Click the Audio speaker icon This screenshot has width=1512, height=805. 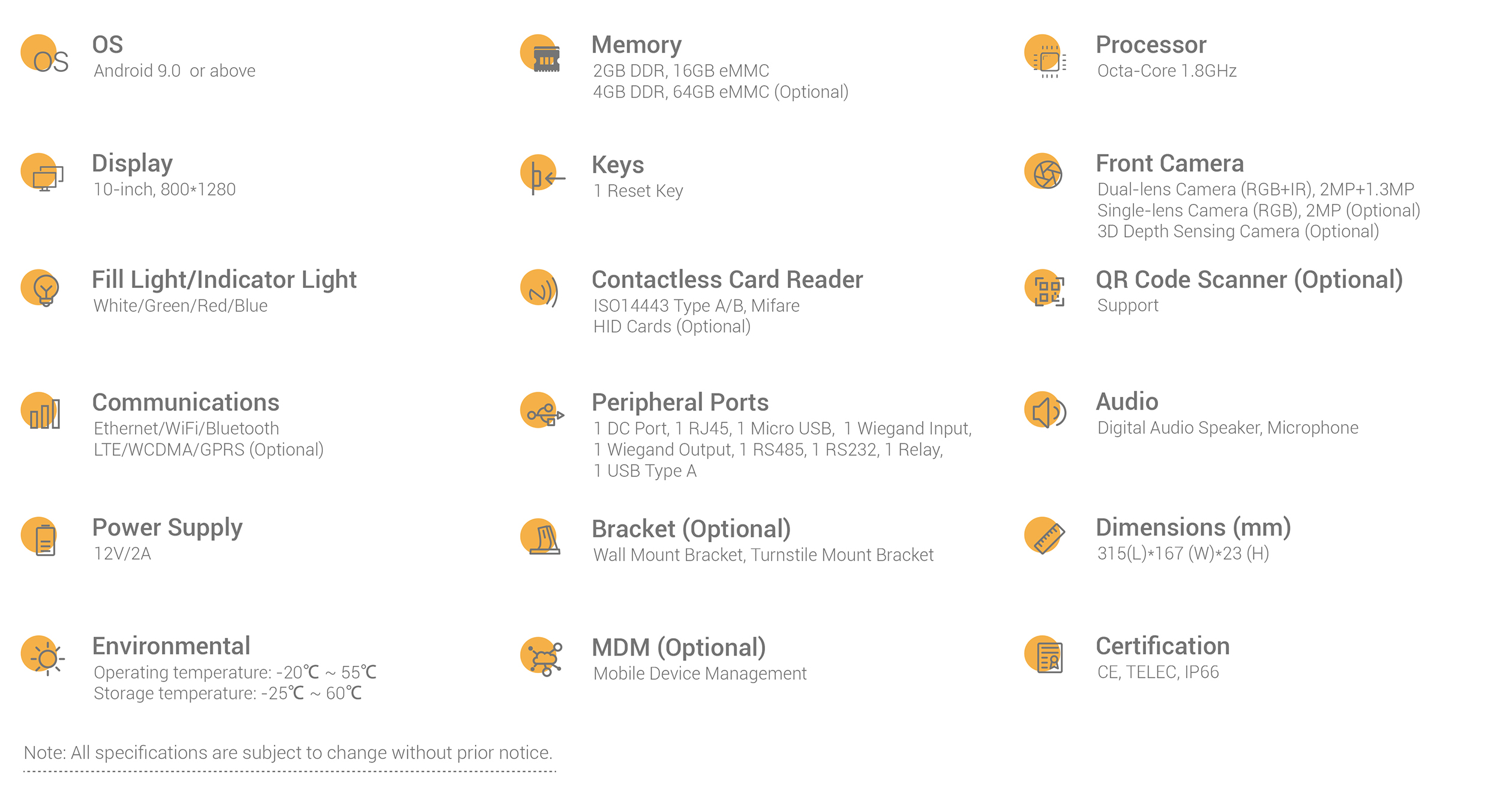click(x=1045, y=410)
